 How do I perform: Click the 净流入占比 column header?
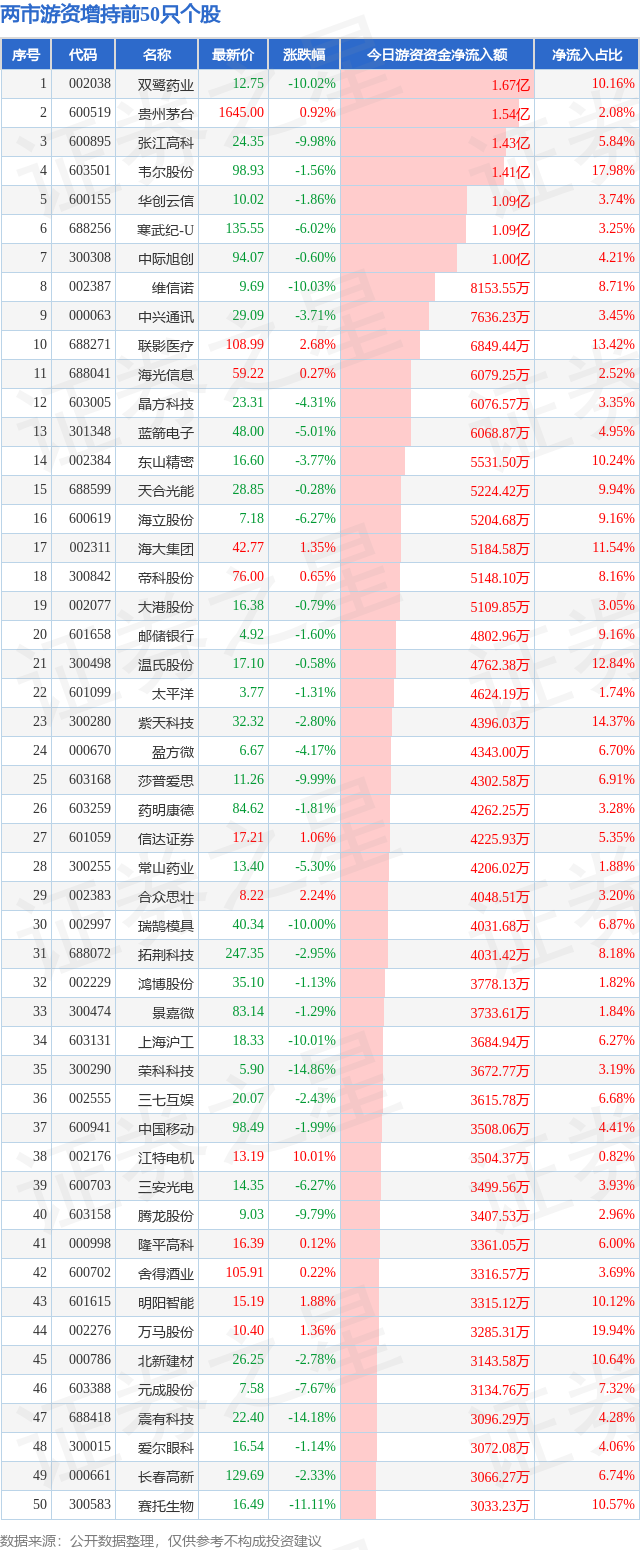(x=587, y=55)
